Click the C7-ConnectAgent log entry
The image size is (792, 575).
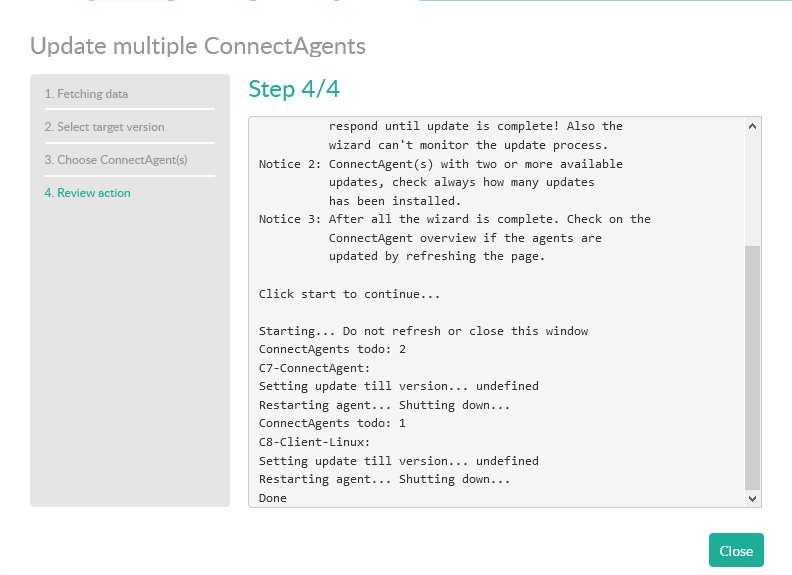pyautogui.click(x=314, y=368)
